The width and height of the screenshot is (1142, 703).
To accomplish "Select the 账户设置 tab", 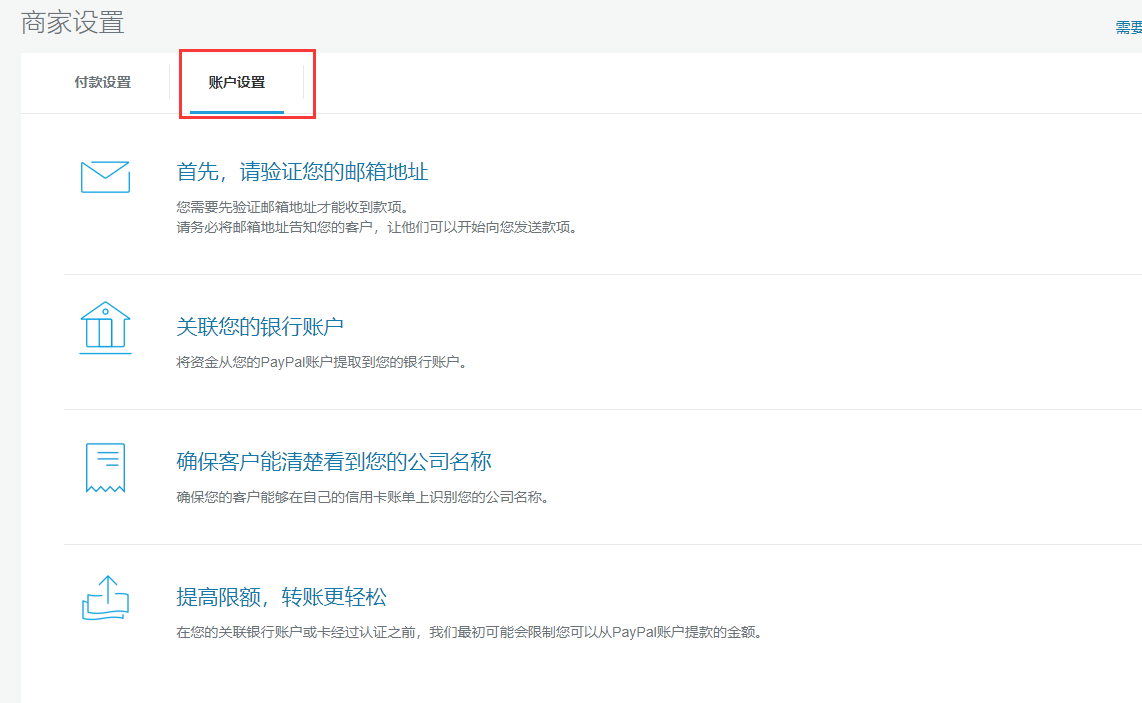I will 237,83.
